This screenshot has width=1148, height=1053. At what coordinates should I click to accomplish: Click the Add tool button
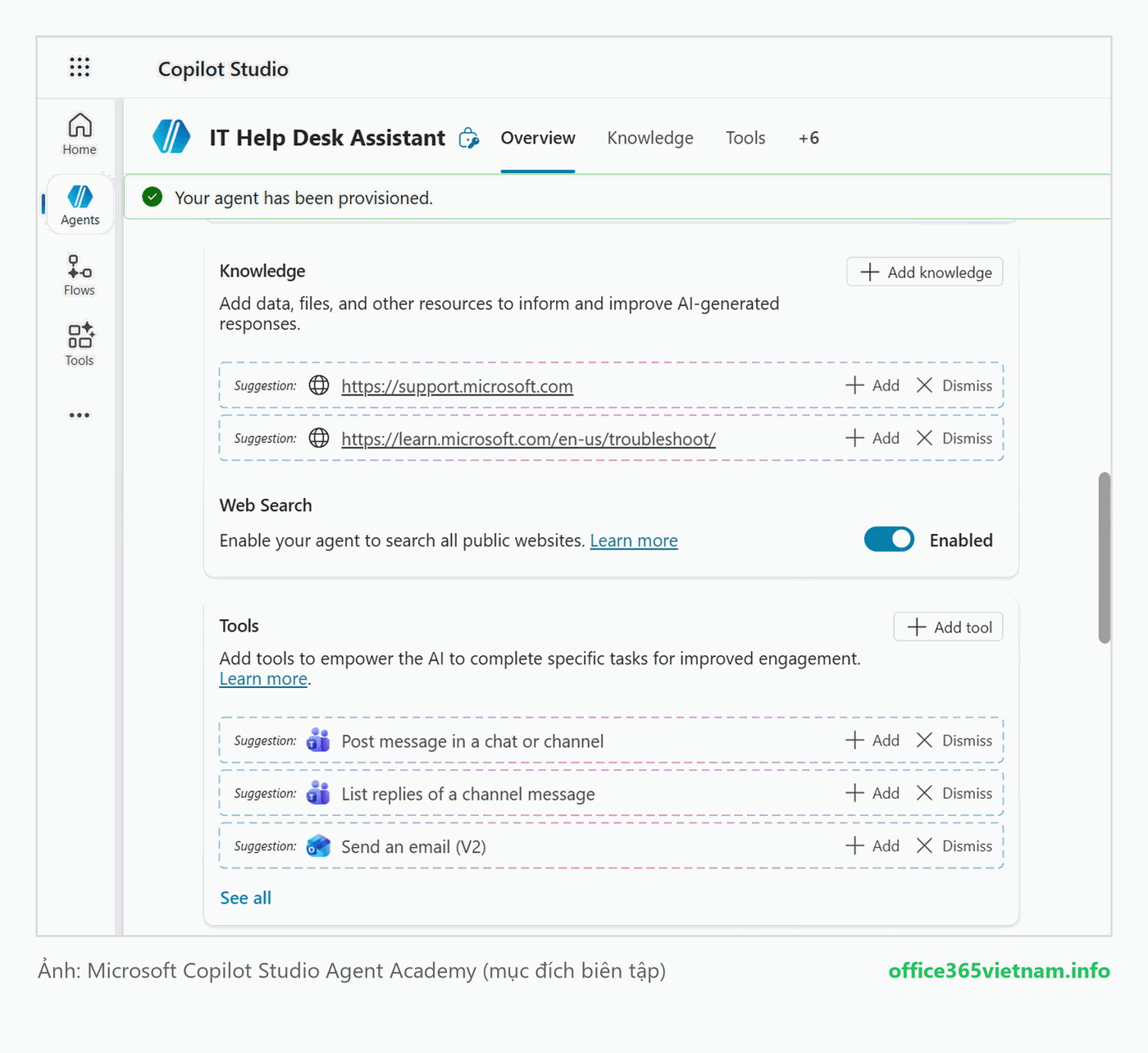tap(948, 627)
